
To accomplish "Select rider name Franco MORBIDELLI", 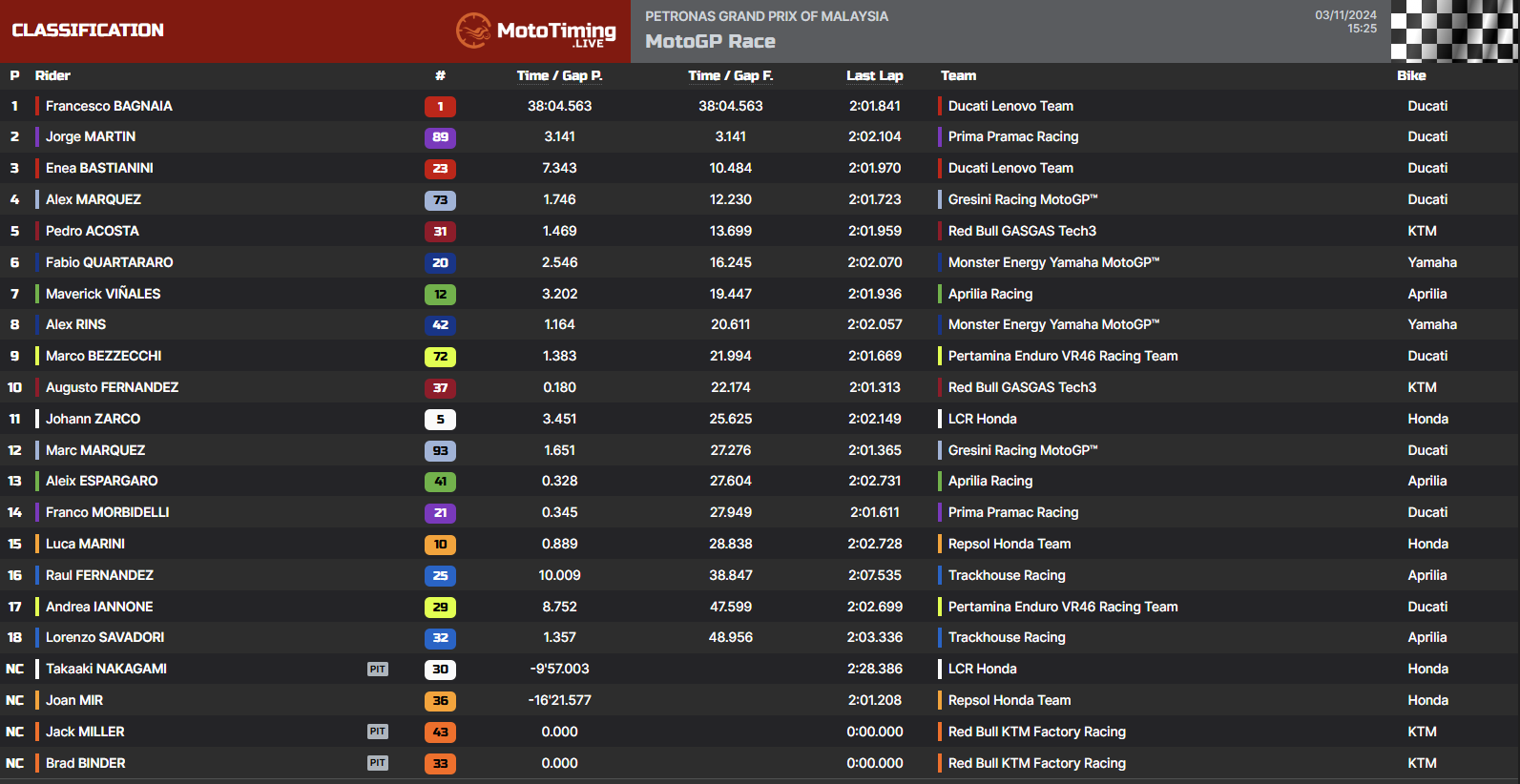I will tap(108, 512).
